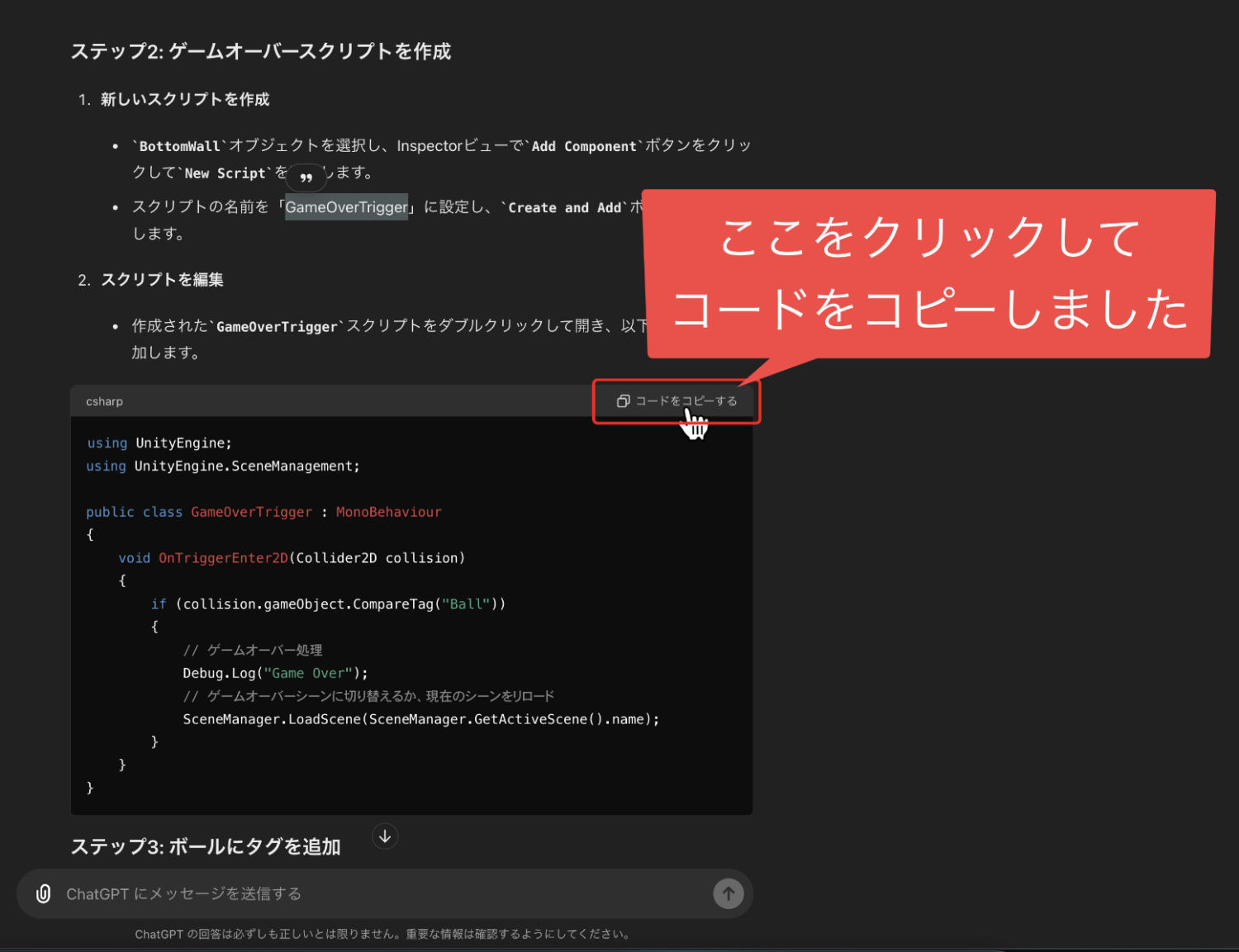Click the GameOverTrigger class declaration line

[263, 512]
